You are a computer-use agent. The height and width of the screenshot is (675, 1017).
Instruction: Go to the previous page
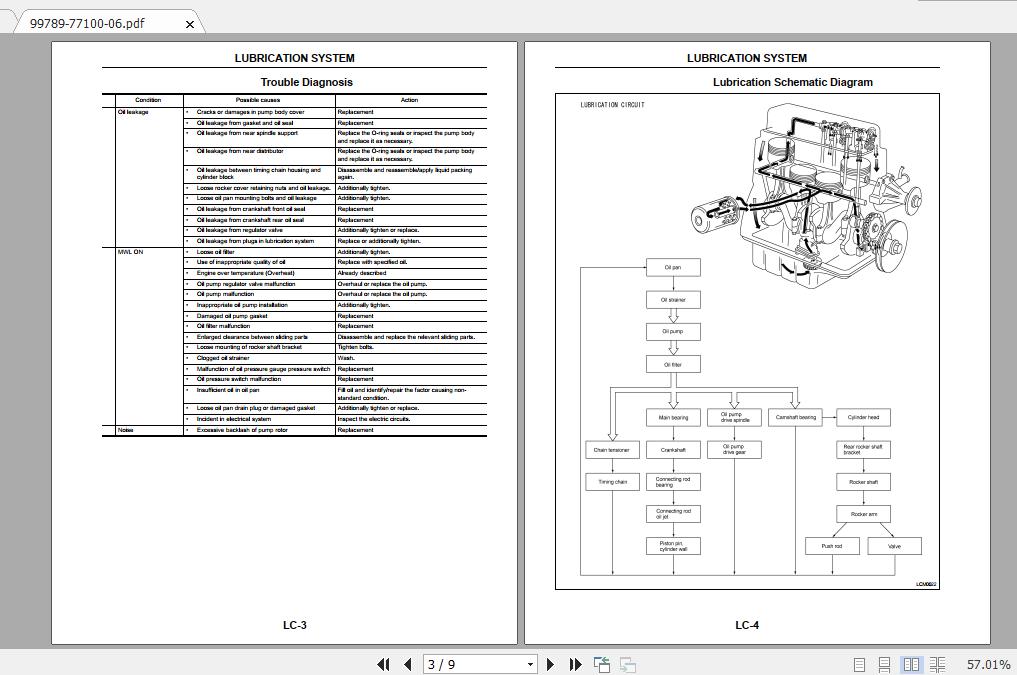[408, 664]
